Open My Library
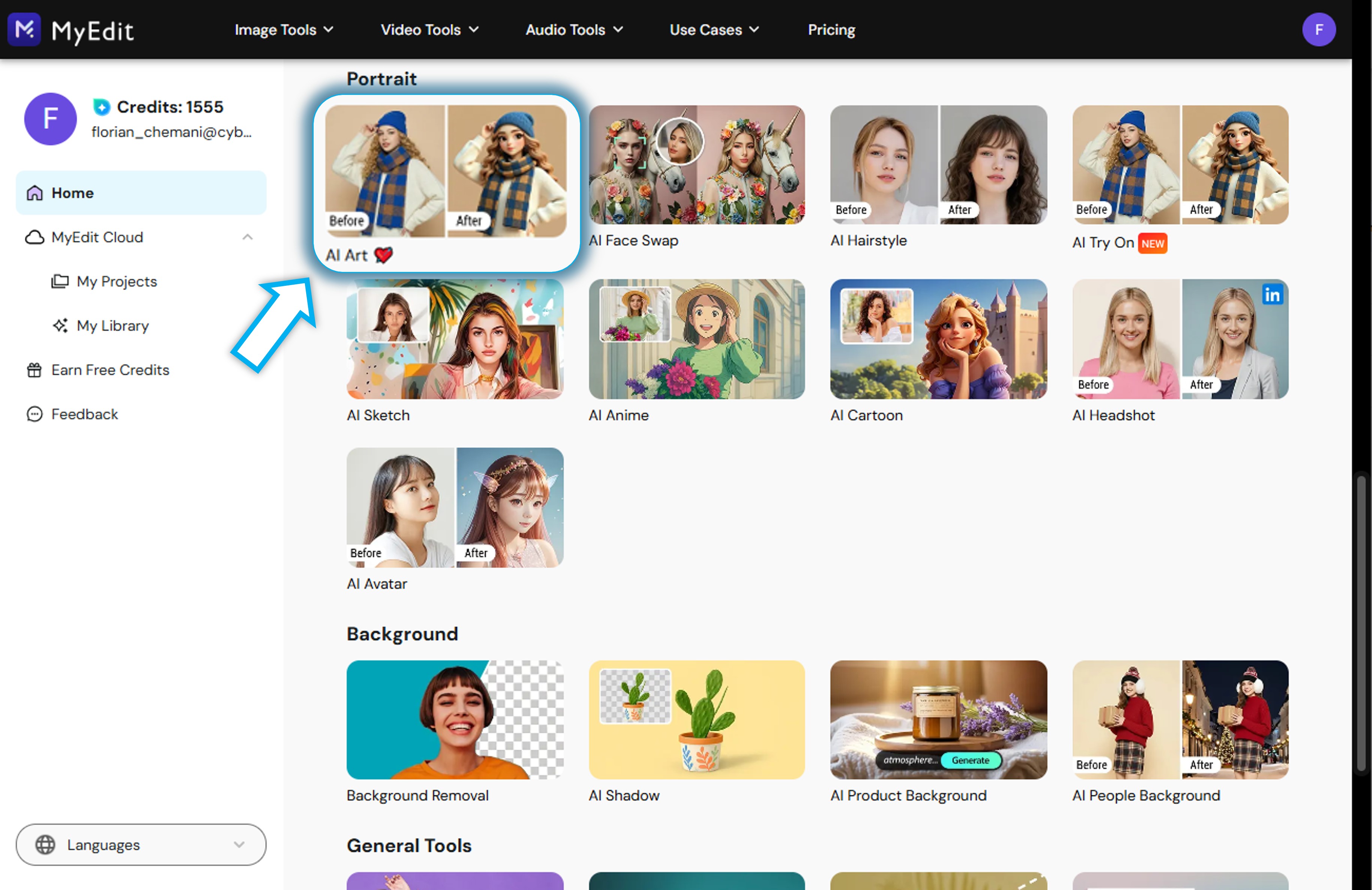Screen dimensions: 1372x890 point(113,326)
